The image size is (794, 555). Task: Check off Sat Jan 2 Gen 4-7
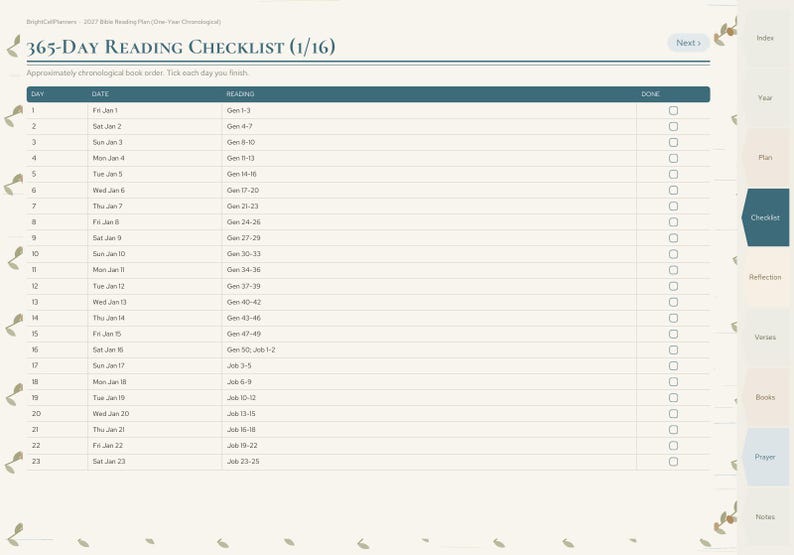pos(673,127)
